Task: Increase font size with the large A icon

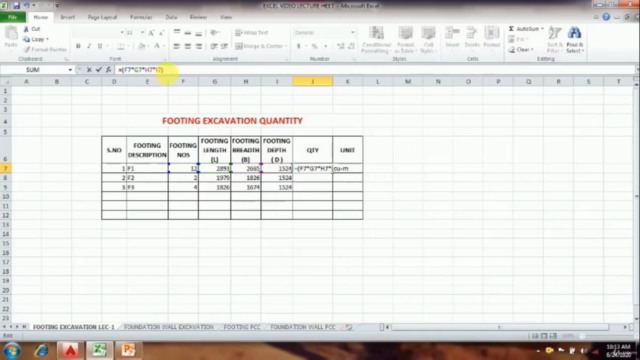Action: tap(151, 33)
